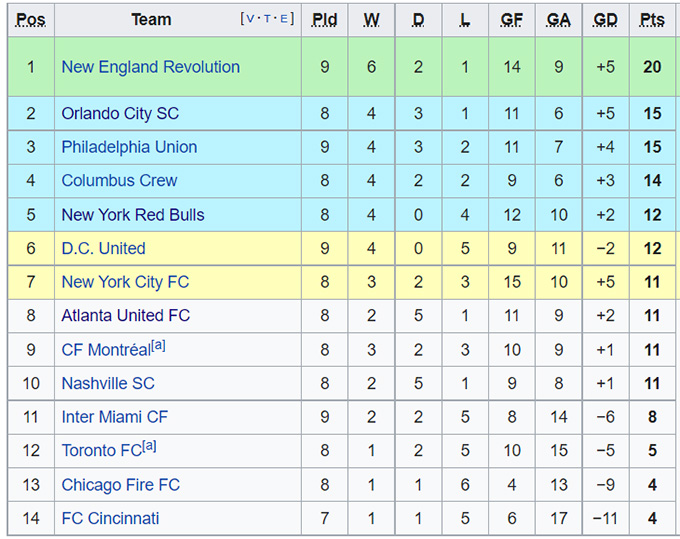Open the Nashville SC team page
The height and width of the screenshot is (539, 680).
[108, 383]
